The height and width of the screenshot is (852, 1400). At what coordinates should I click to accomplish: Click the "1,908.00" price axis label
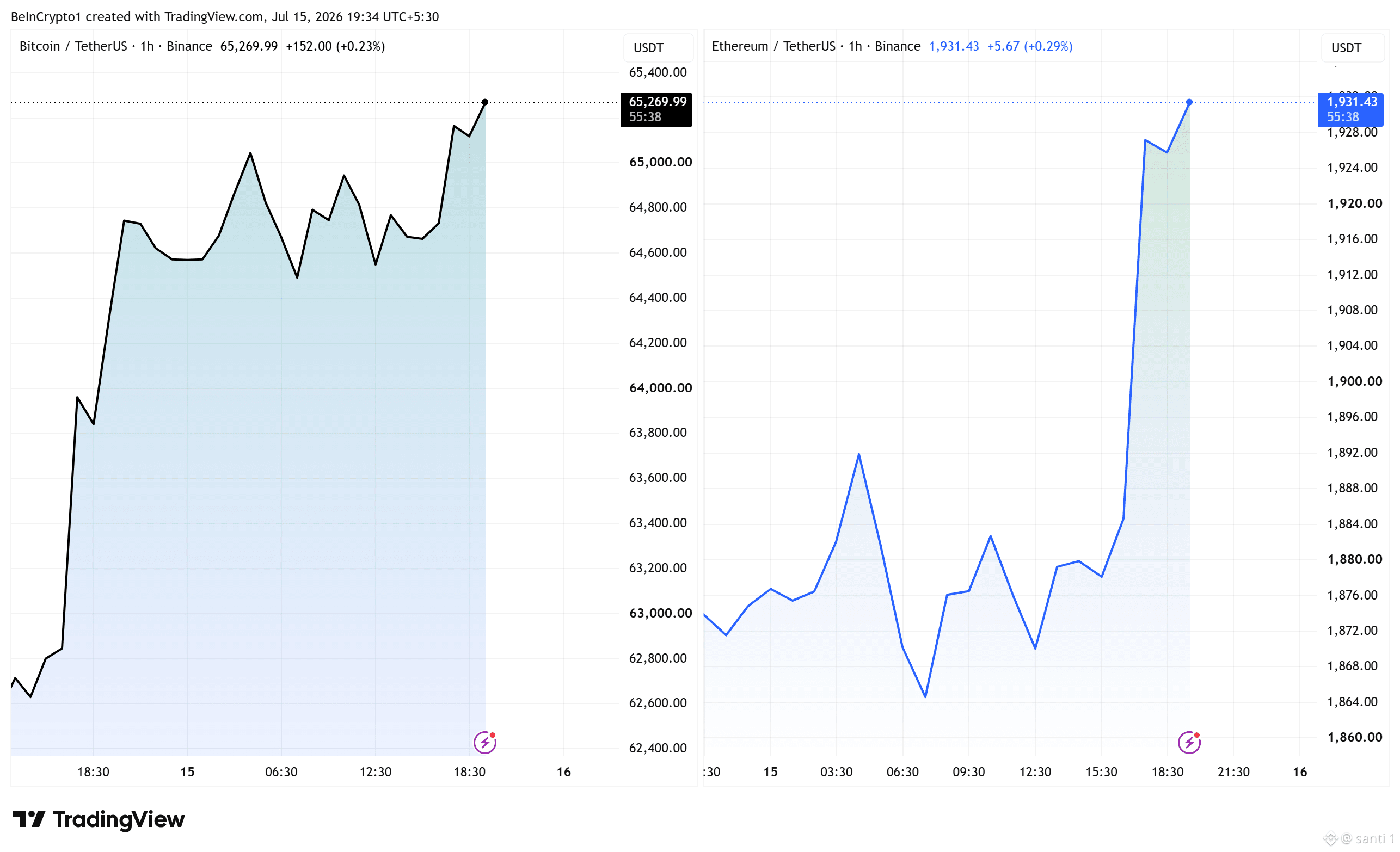pos(1352,310)
